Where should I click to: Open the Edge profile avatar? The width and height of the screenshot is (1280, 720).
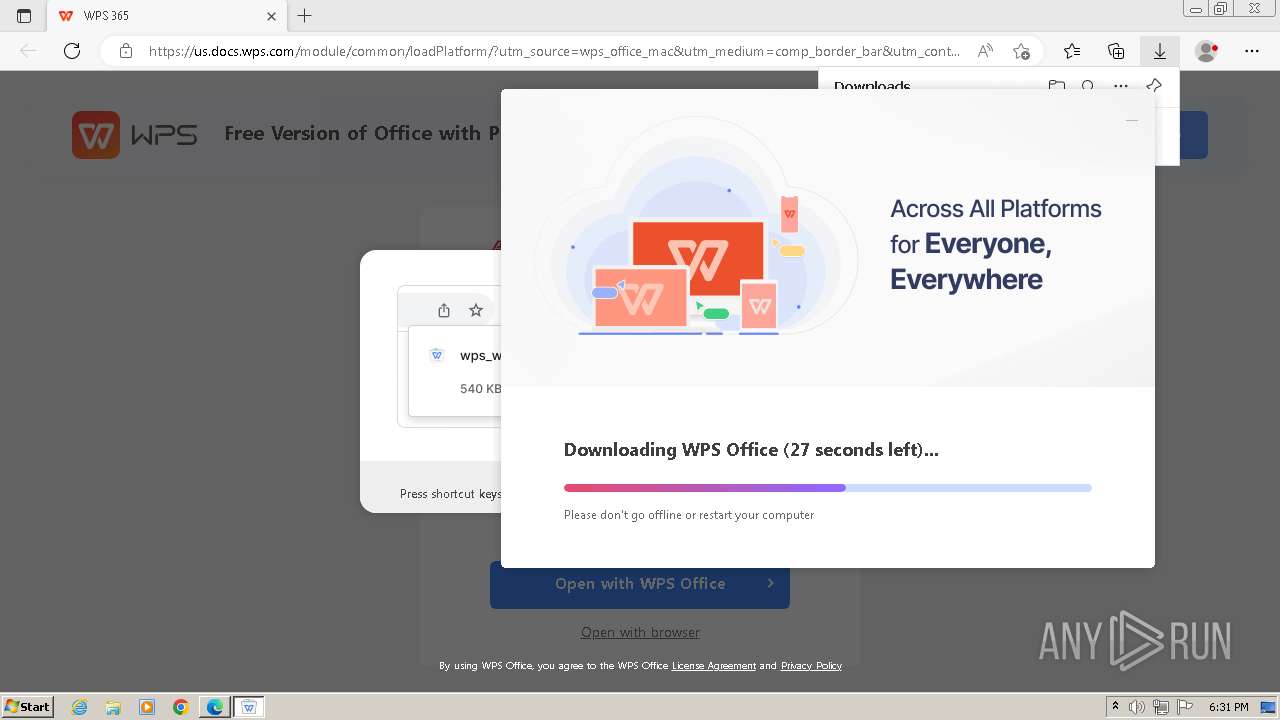[1207, 51]
